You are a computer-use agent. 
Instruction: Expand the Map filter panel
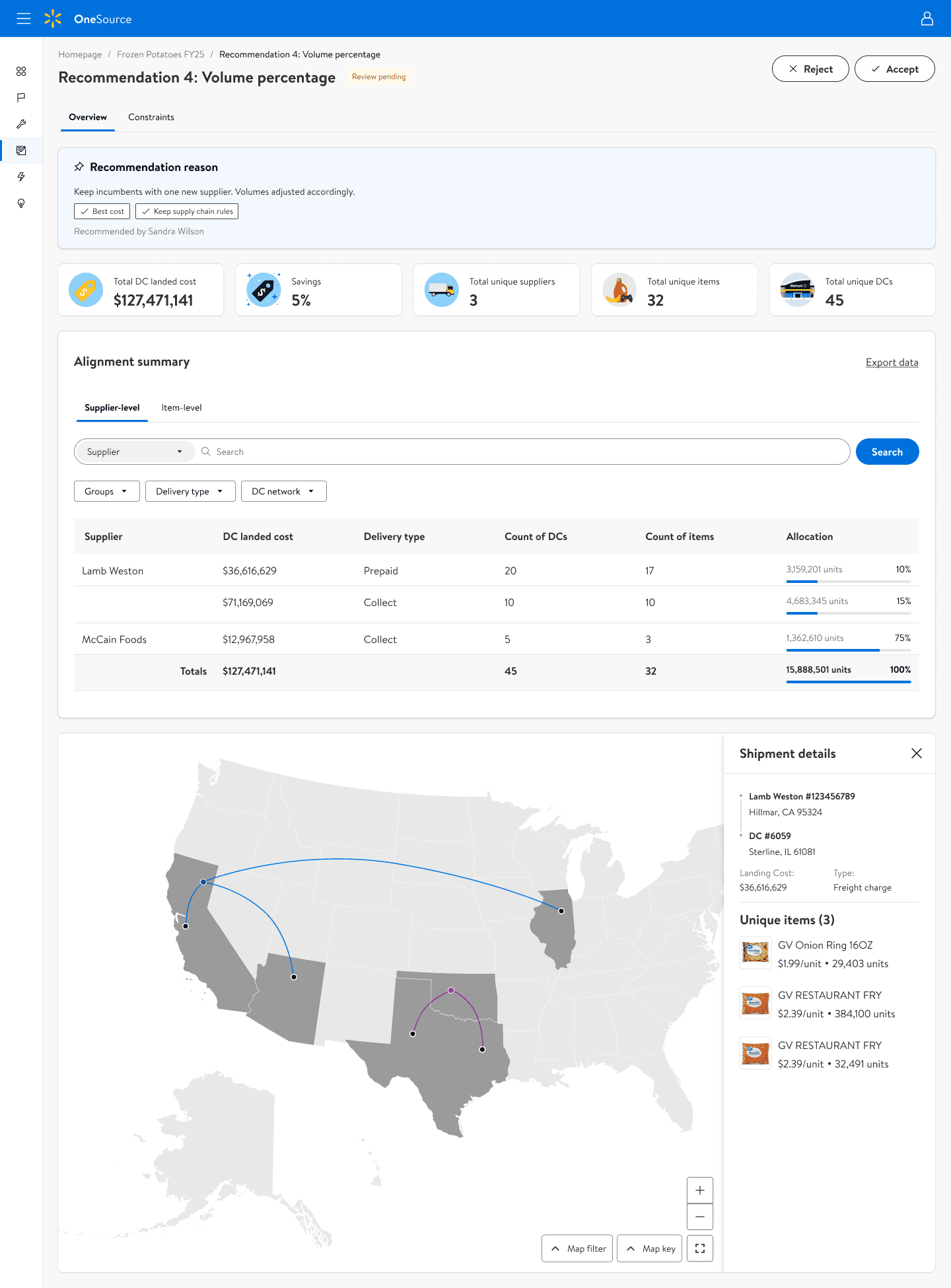pyautogui.click(x=578, y=1248)
